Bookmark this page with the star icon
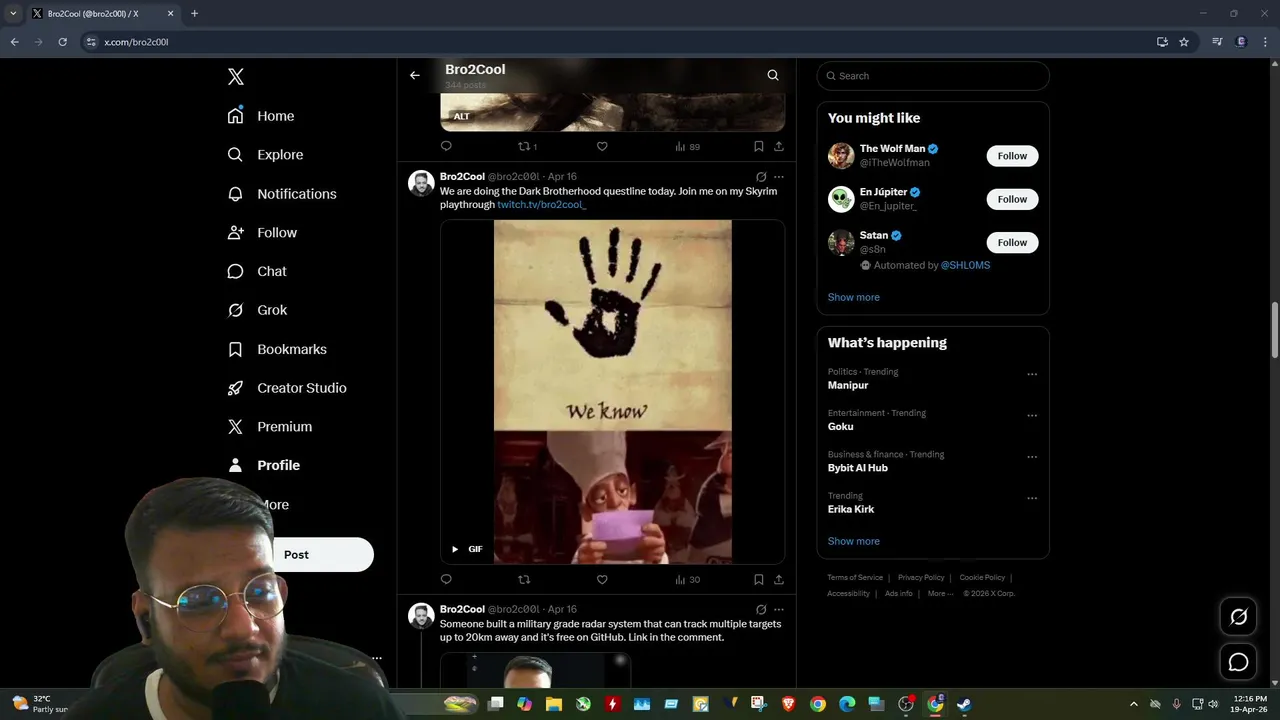The width and height of the screenshot is (1280, 720). point(1184,42)
